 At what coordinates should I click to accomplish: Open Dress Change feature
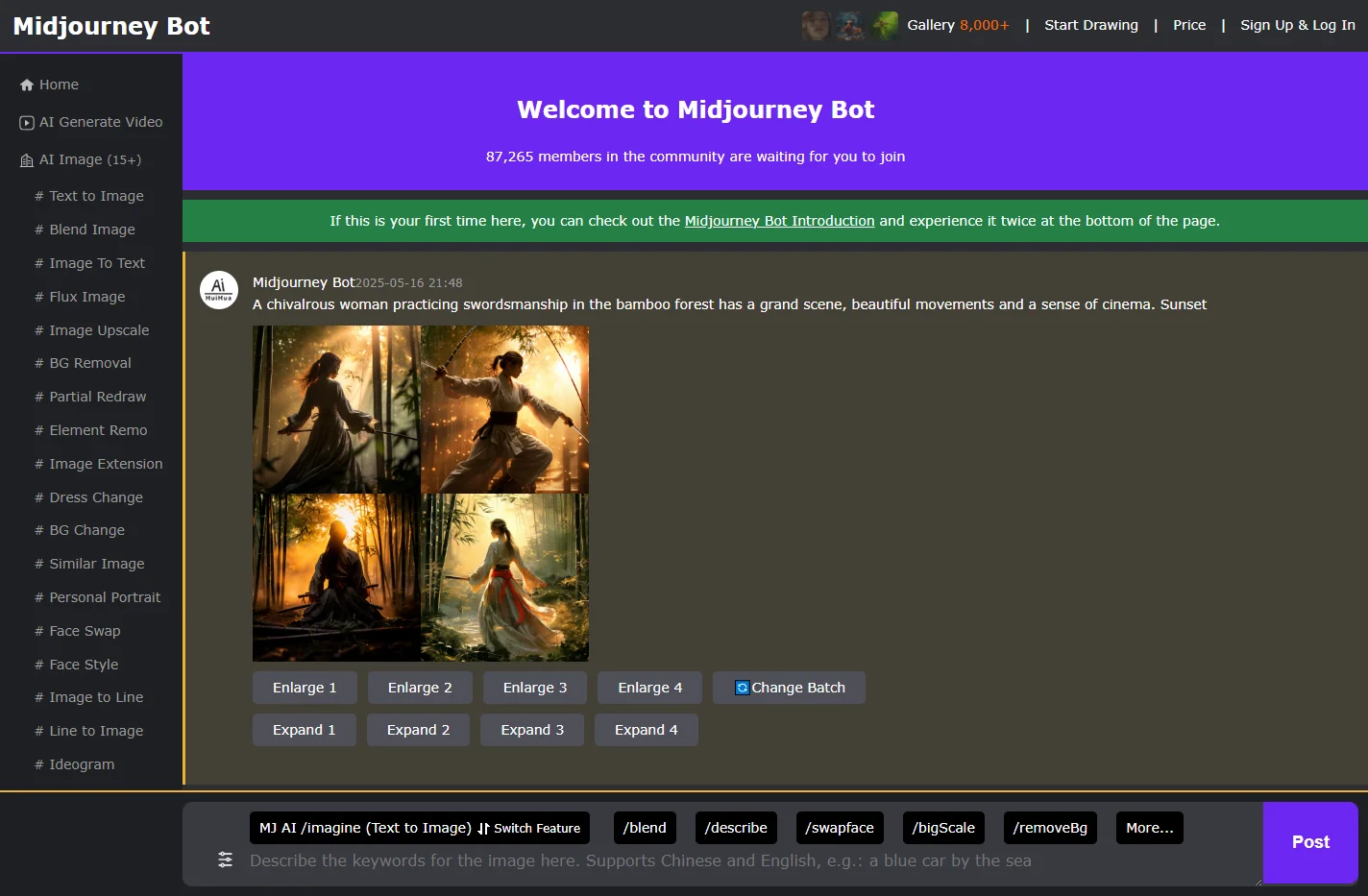[x=88, y=497]
